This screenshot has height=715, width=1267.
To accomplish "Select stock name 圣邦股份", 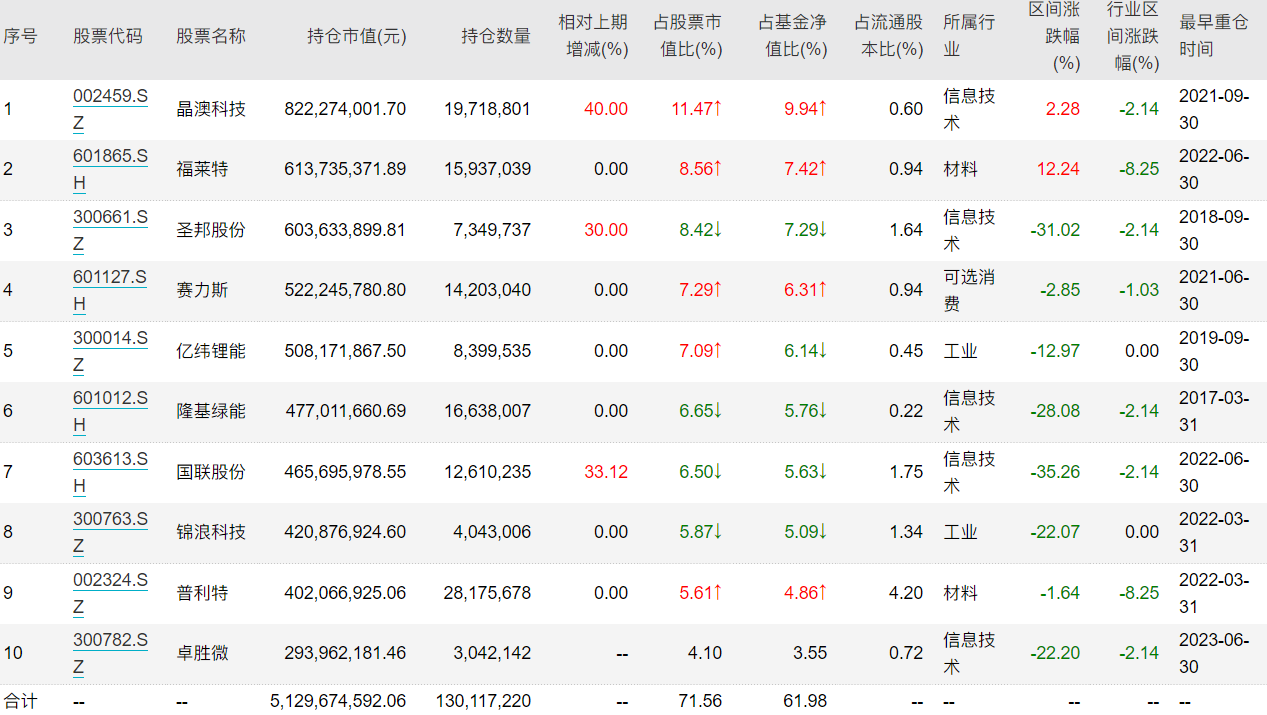I will pyautogui.click(x=211, y=230).
